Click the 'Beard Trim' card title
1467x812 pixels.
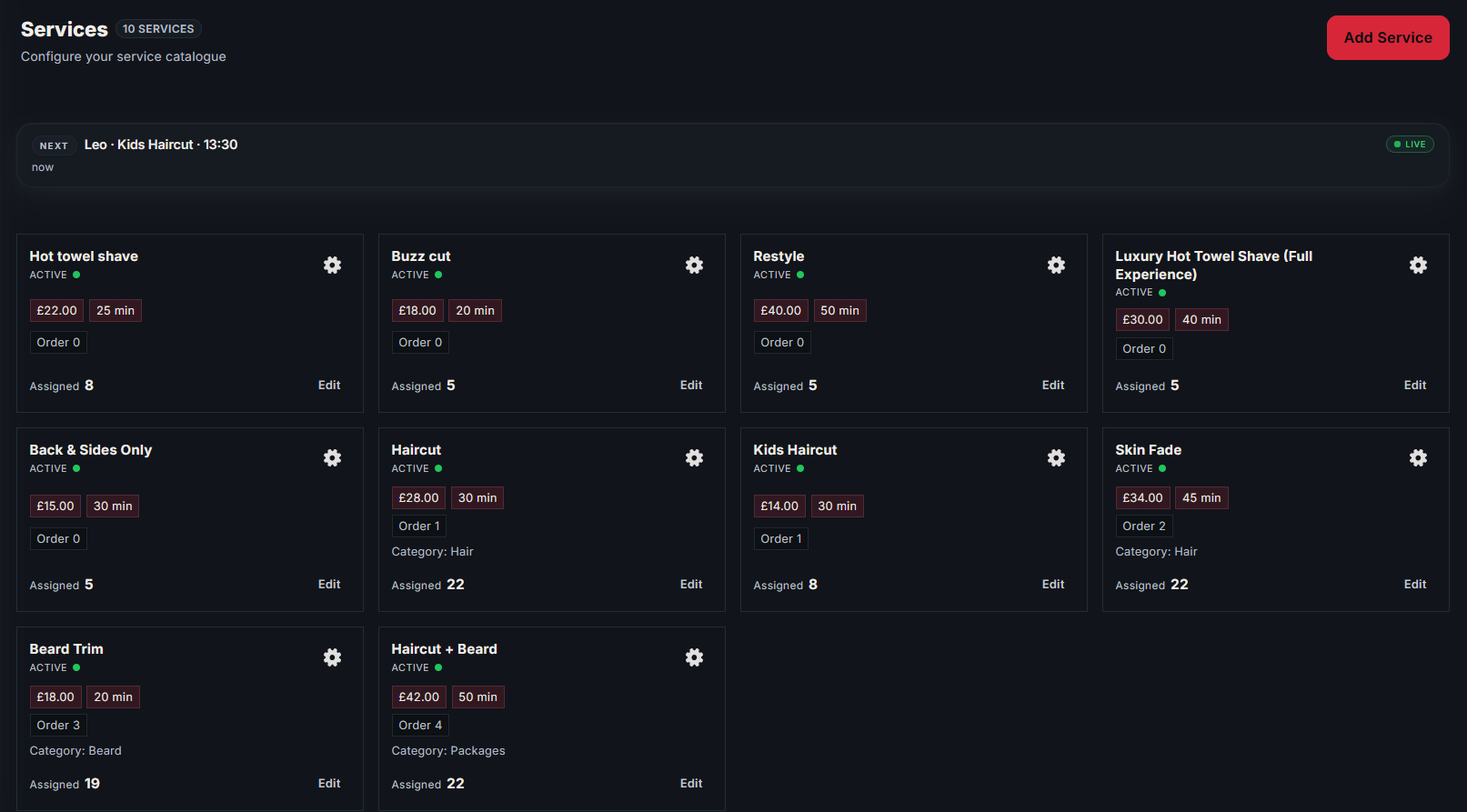coord(66,649)
